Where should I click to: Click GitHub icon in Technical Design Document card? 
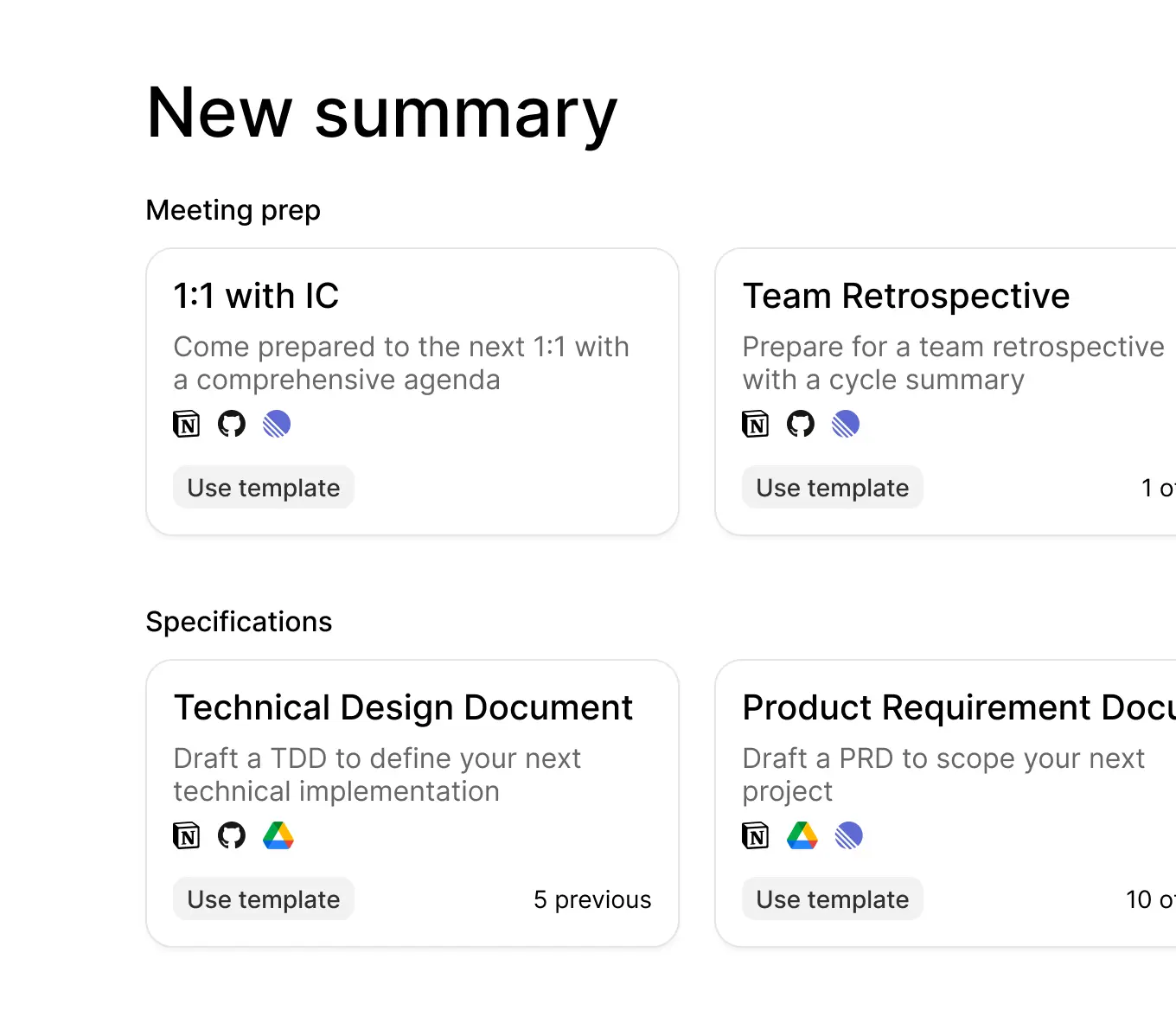pyautogui.click(x=232, y=835)
